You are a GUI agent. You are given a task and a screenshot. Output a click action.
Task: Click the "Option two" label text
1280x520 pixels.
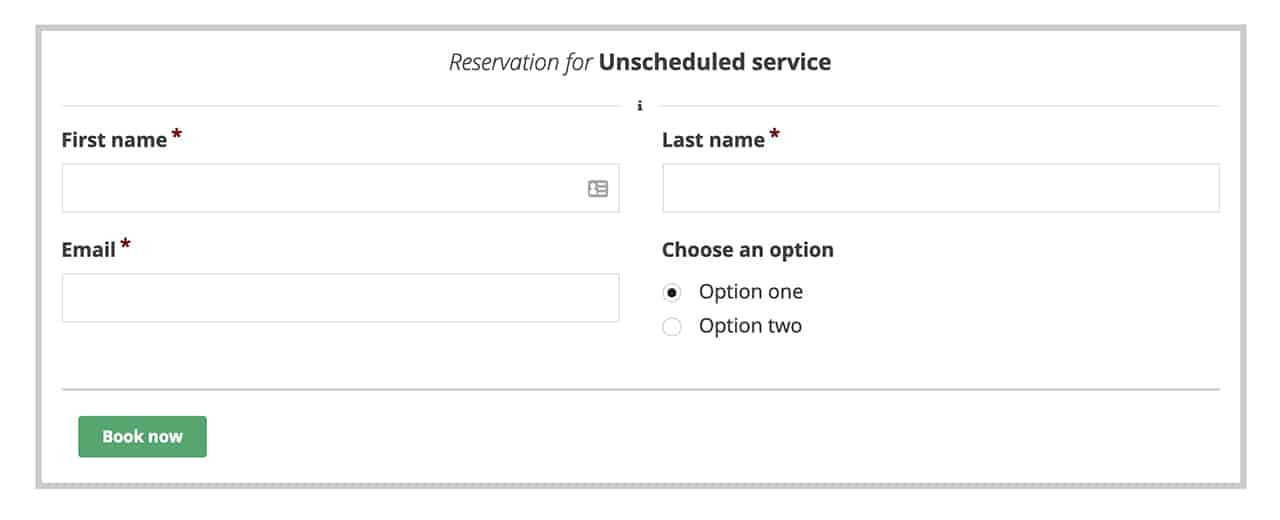750,326
